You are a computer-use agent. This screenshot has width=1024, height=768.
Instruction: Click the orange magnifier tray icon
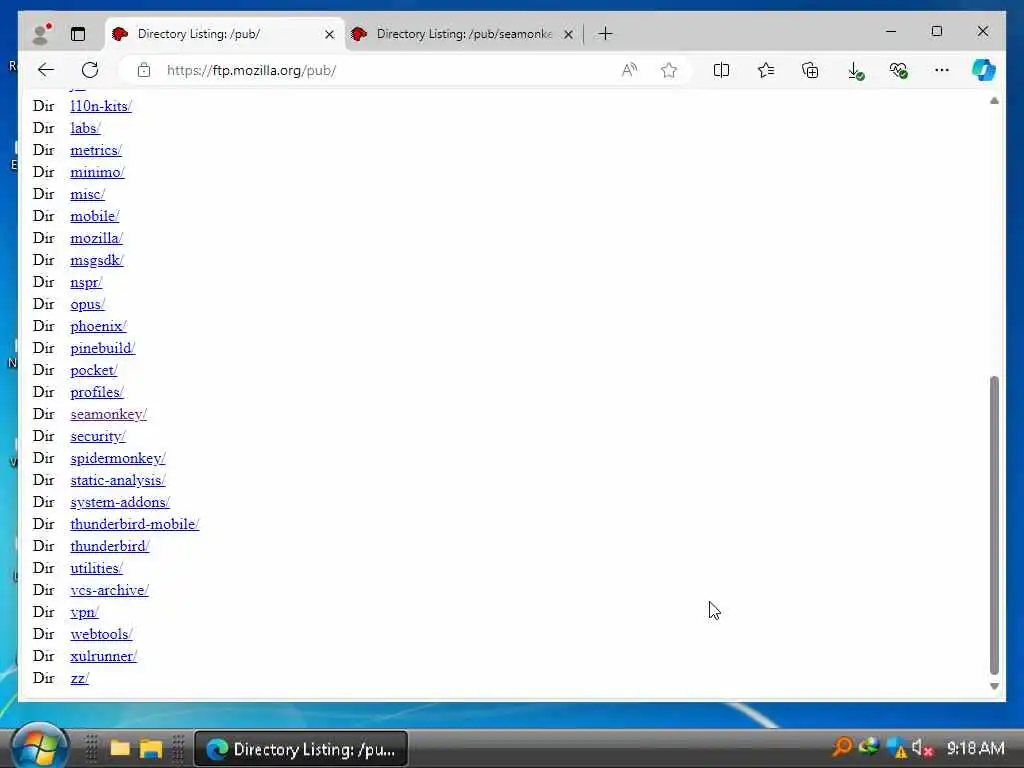[x=842, y=746]
